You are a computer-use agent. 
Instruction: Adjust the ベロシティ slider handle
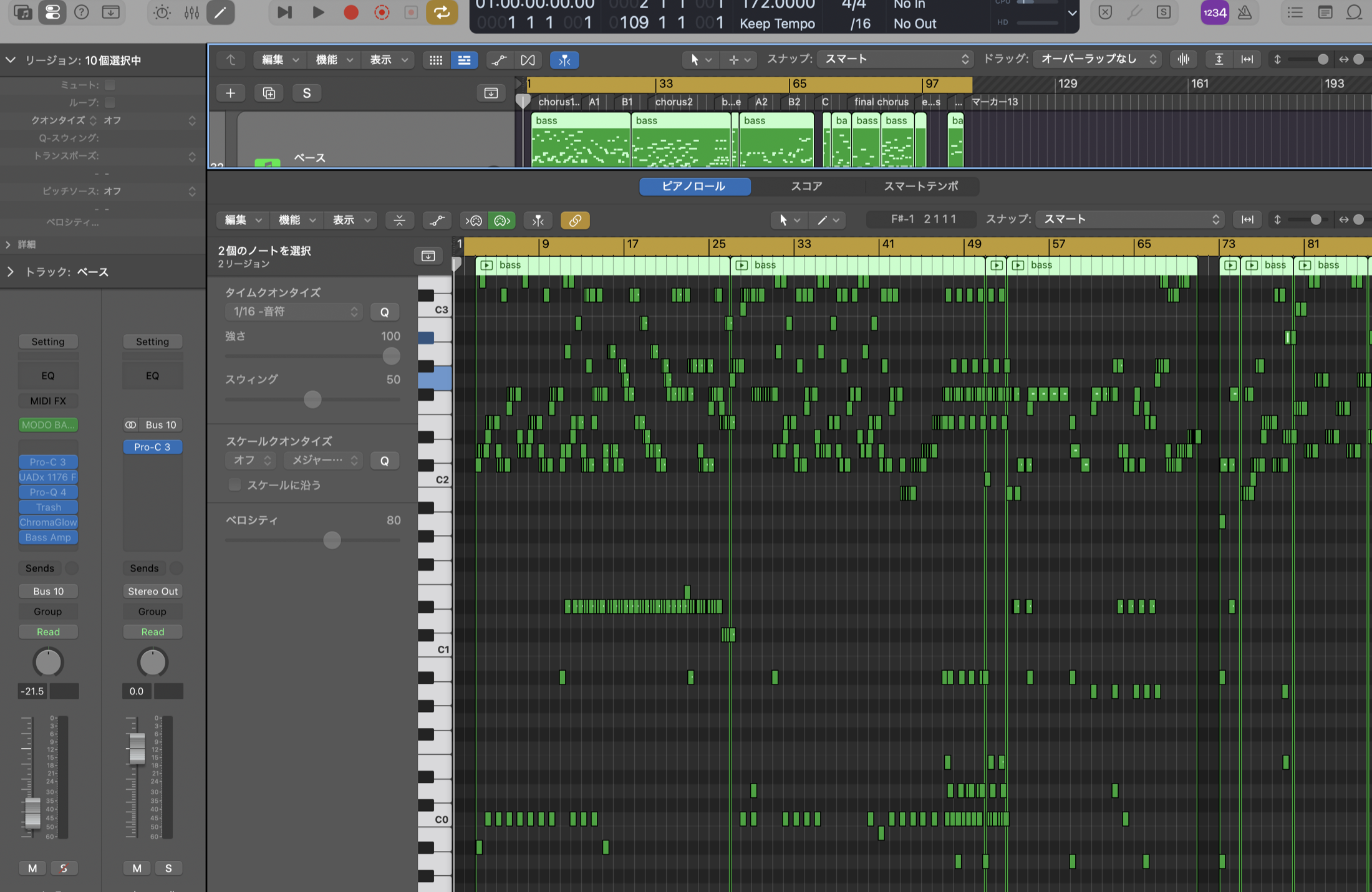pyautogui.click(x=332, y=540)
